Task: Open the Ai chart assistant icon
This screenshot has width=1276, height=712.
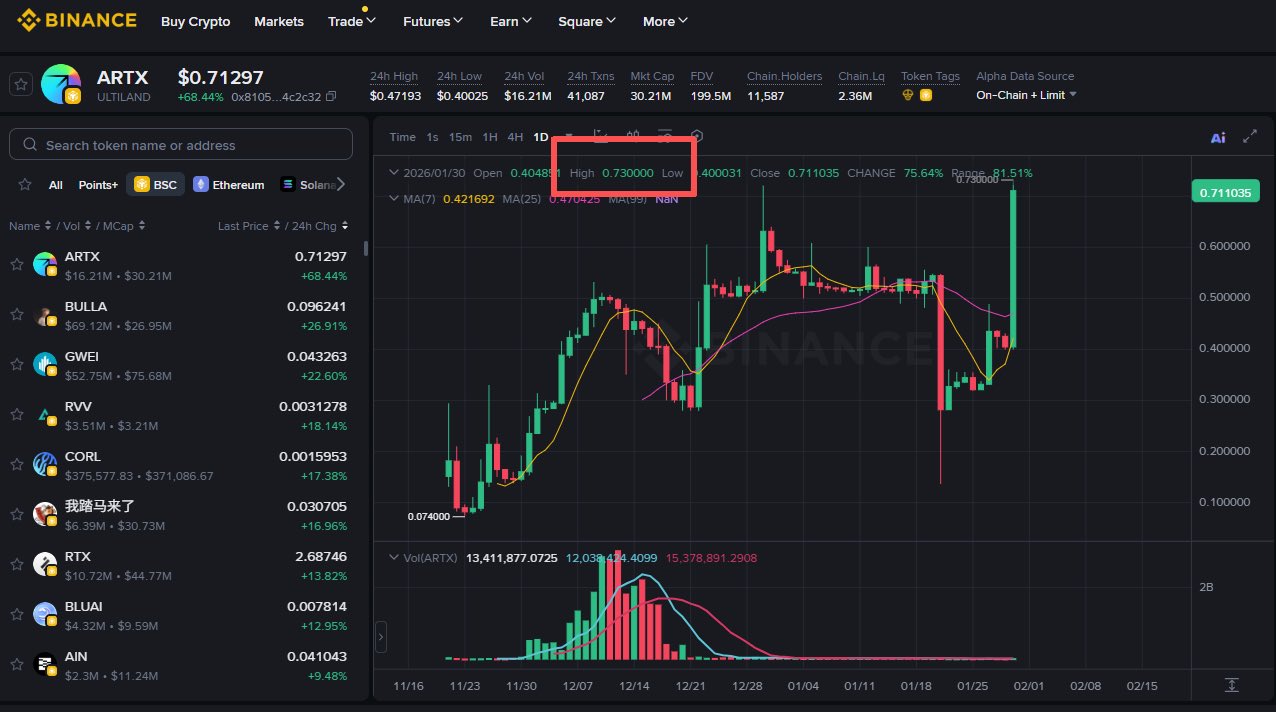Action: 1218,137
